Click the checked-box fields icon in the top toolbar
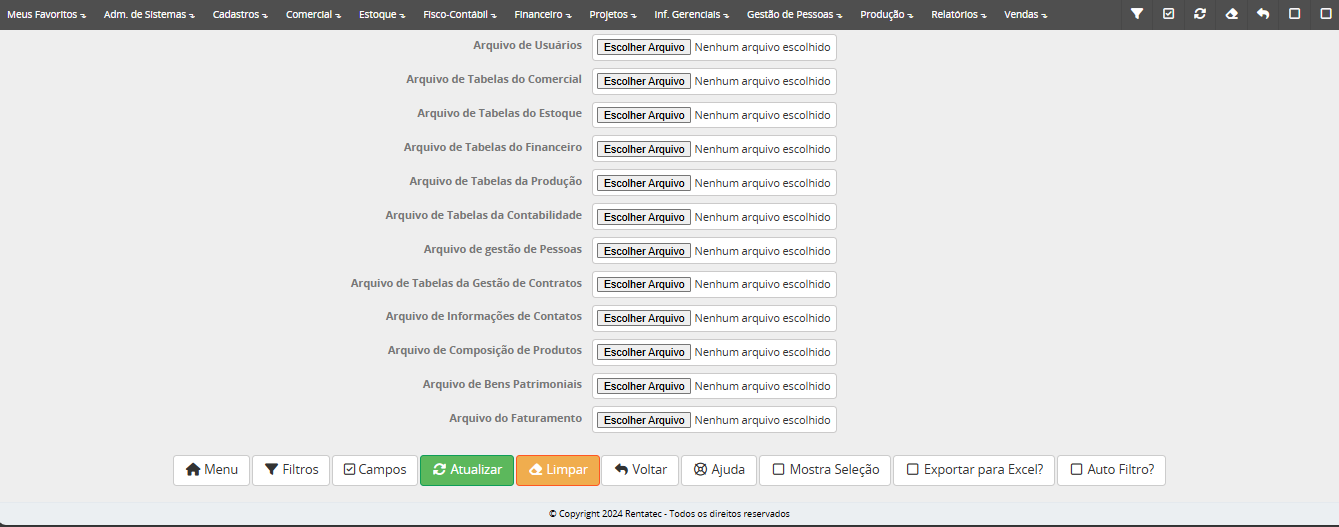The image size is (1339, 527). click(1168, 14)
